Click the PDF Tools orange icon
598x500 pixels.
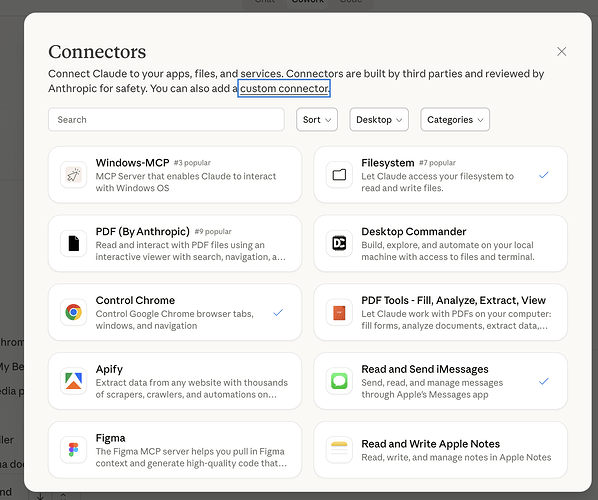coord(339,312)
